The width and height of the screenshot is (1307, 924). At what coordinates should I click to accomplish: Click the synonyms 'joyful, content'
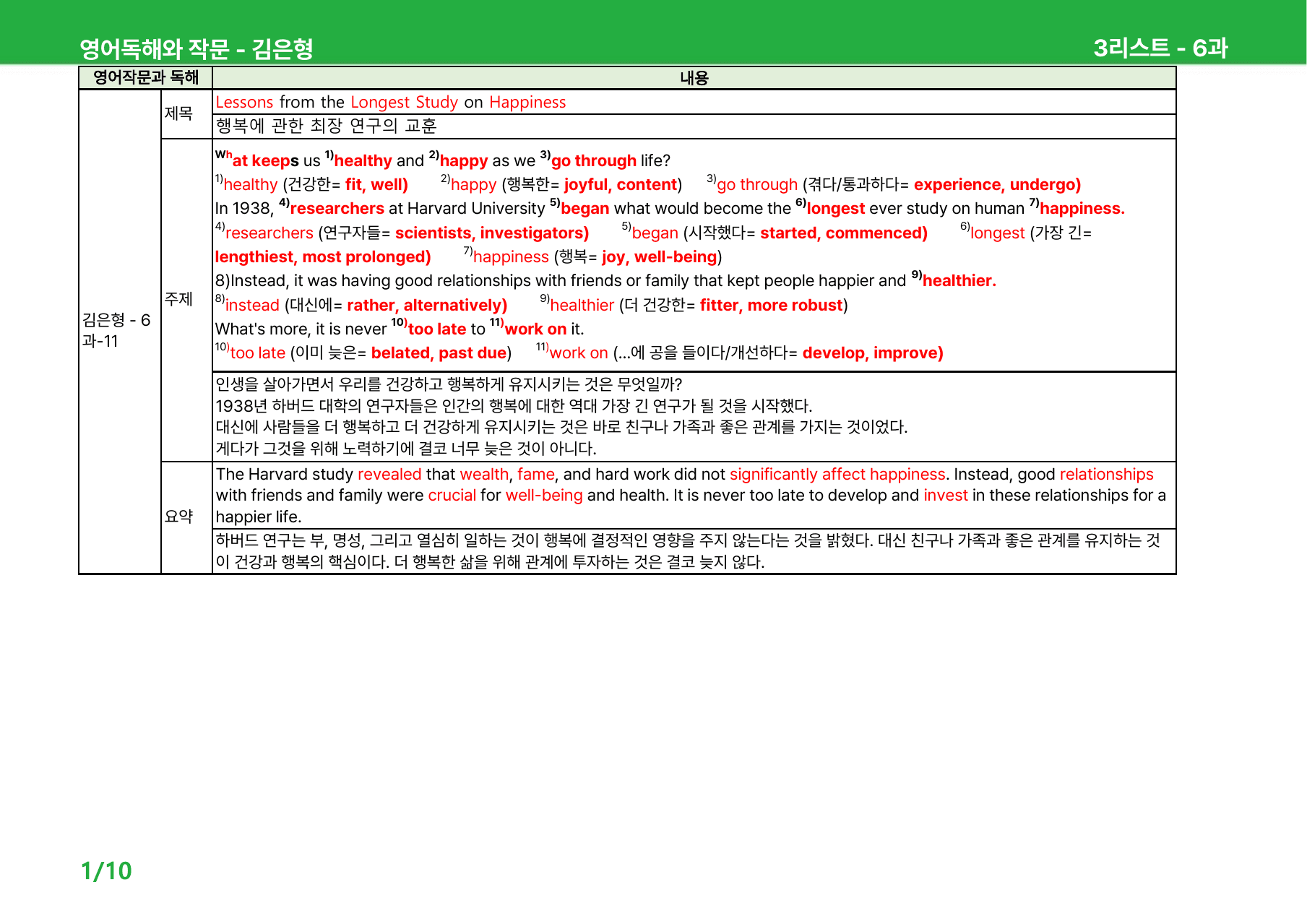click(621, 185)
